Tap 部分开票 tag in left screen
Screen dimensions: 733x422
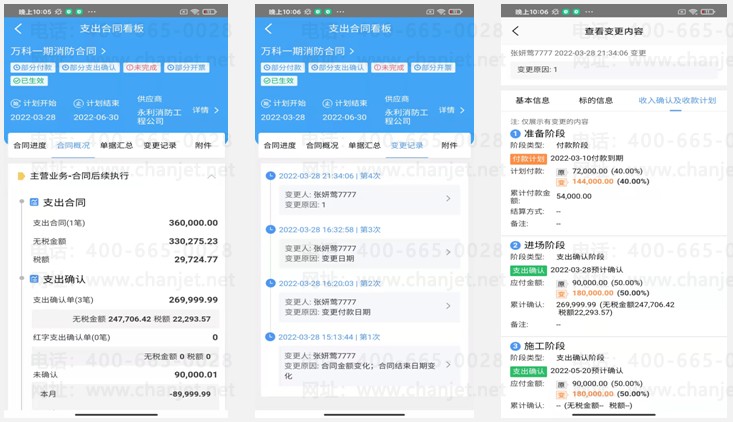[x=187, y=68]
